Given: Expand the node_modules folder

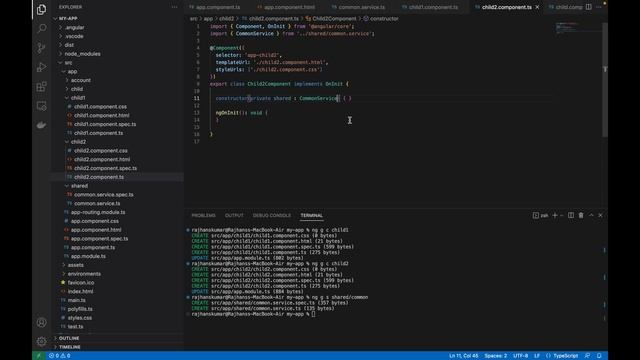Looking at the screenshot, I should 82,54.
